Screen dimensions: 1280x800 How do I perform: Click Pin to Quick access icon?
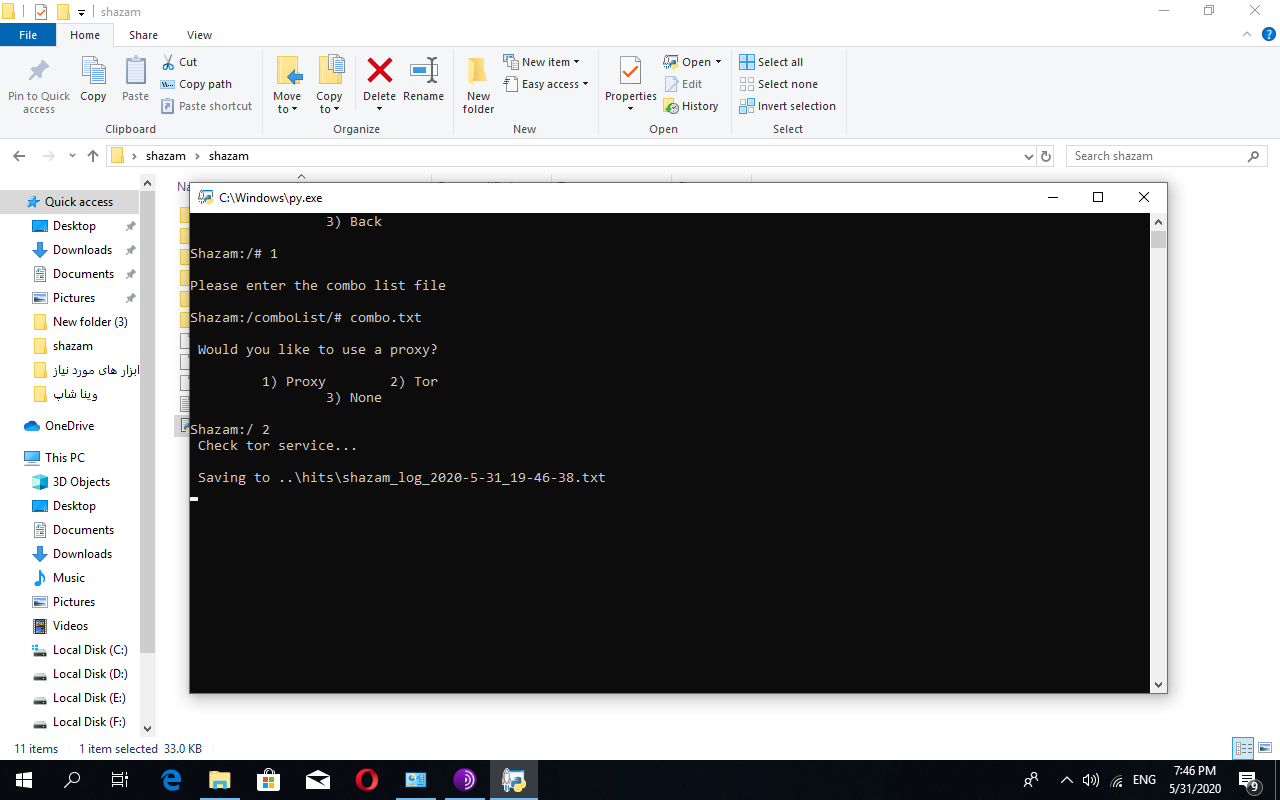39,72
